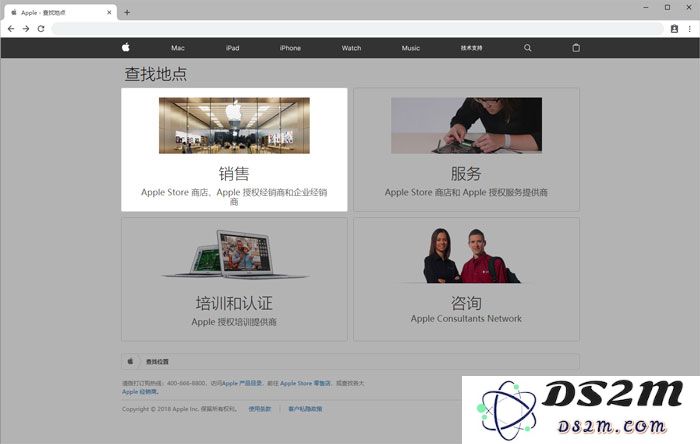Screen dimensions: 700x444
Task: Open the iPad menu item
Action: 233,48
